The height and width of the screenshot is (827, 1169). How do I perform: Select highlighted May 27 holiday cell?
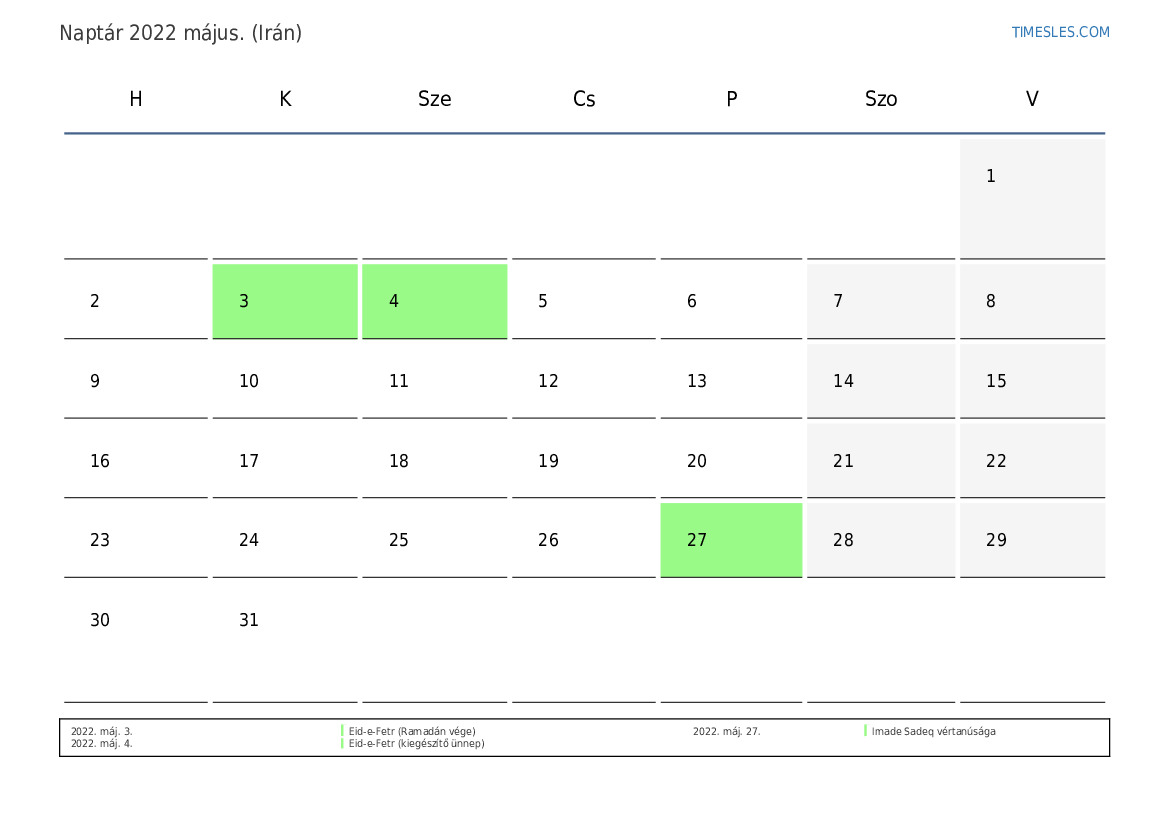(x=731, y=540)
